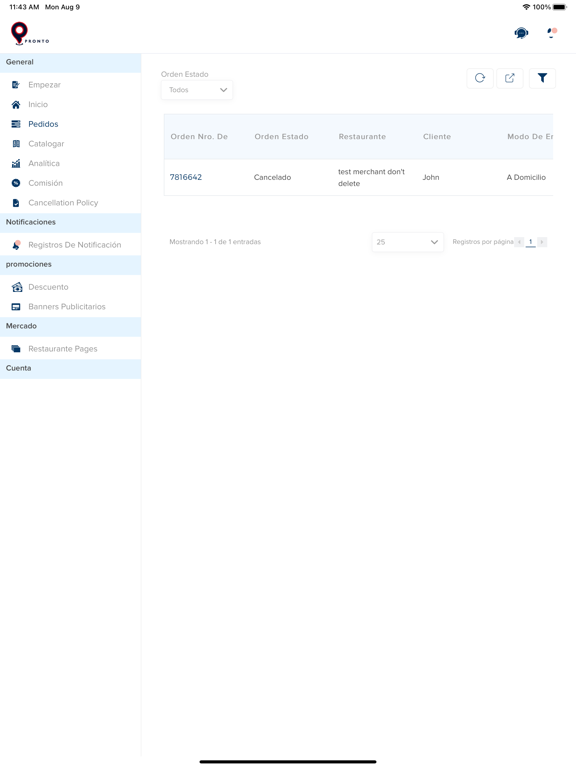Click Mostrando 1 - 1 de 1 entradas text
Viewport: 576px width, 768px height.
[x=215, y=242]
